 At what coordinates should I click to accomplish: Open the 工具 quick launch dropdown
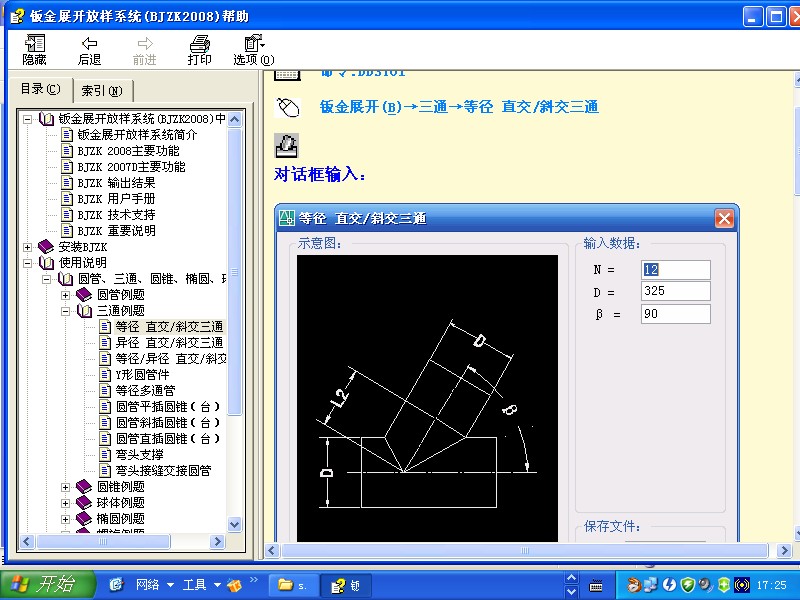202,585
